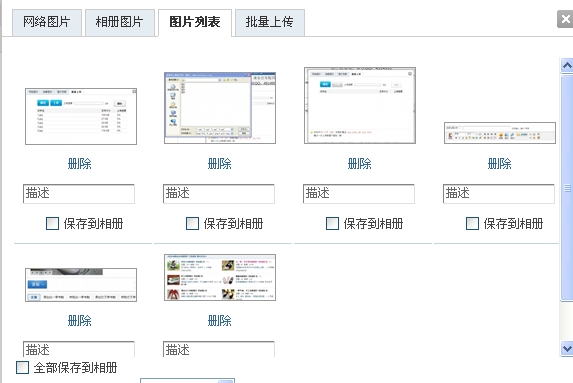Enable 保存到相册 for first image
Viewport: 573px width, 383px height.
tap(52, 223)
